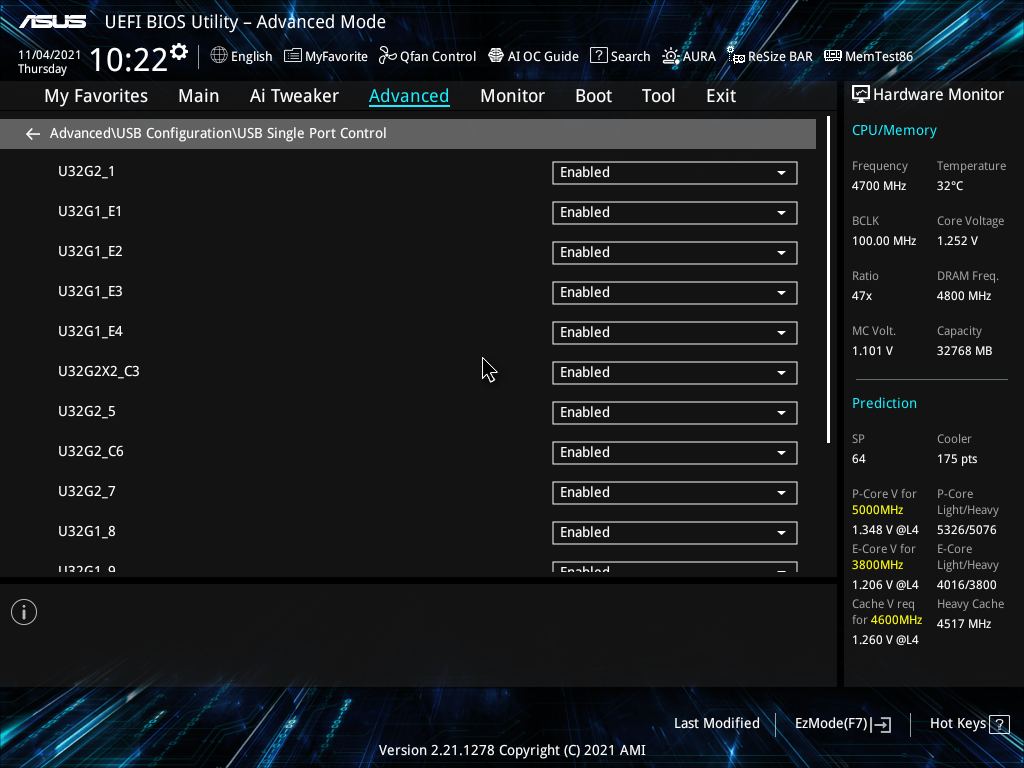Image resolution: width=1024 pixels, height=768 pixels.
Task: Switch to the Exit tab
Action: tap(721, 96)
